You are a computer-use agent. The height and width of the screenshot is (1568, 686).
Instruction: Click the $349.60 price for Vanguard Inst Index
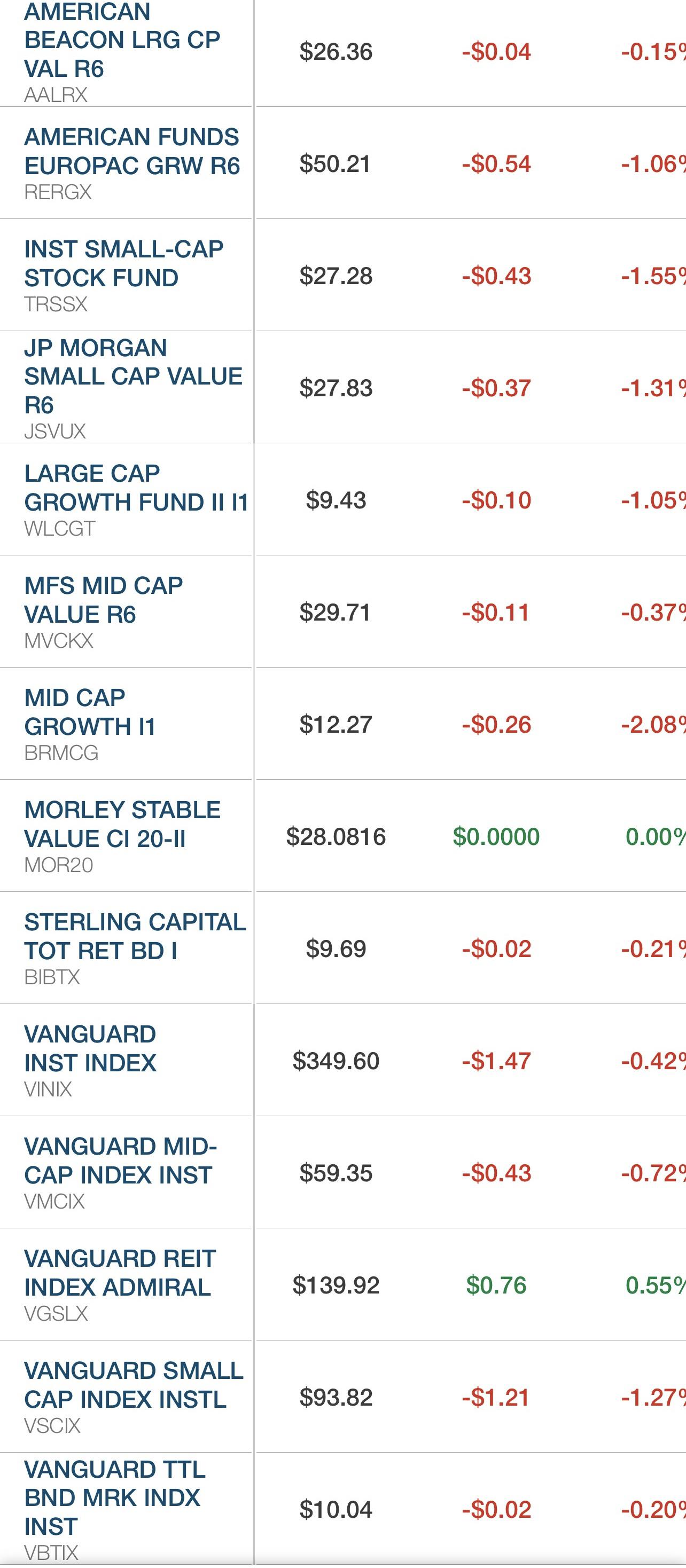tap(336, 1061)
